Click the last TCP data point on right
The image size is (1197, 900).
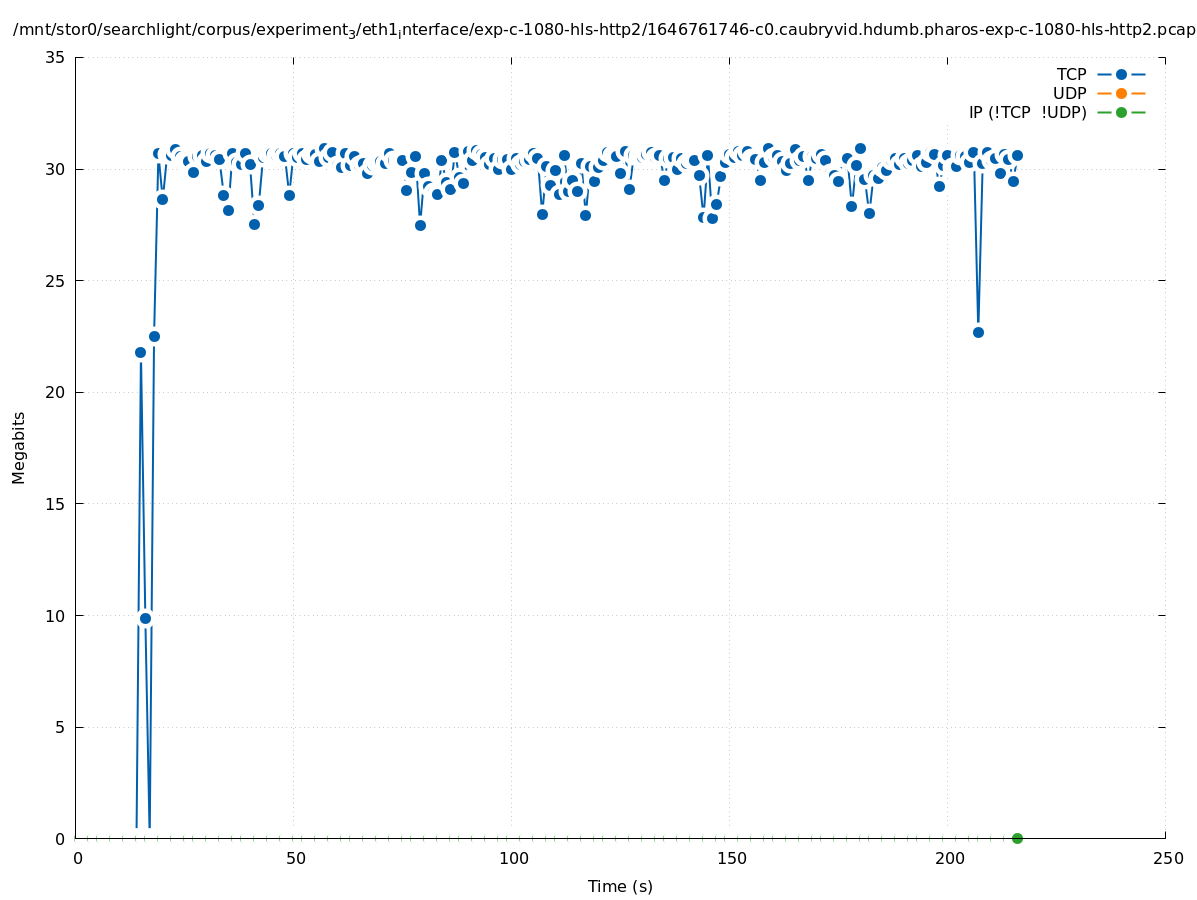click(x=1017, y=155)
